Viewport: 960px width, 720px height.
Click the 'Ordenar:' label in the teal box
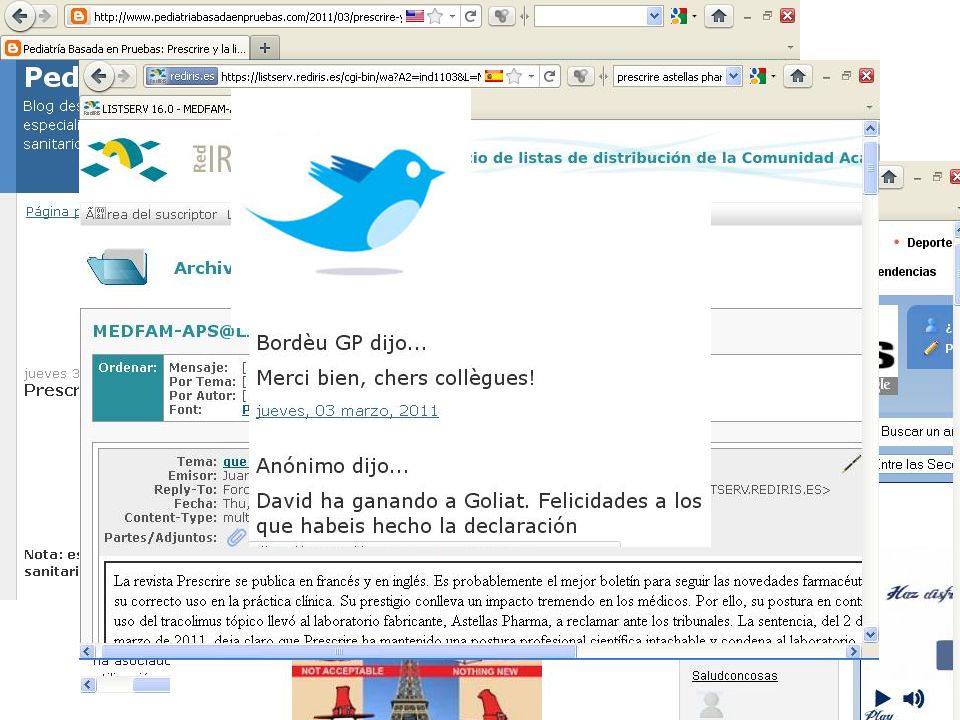(127, 367)
